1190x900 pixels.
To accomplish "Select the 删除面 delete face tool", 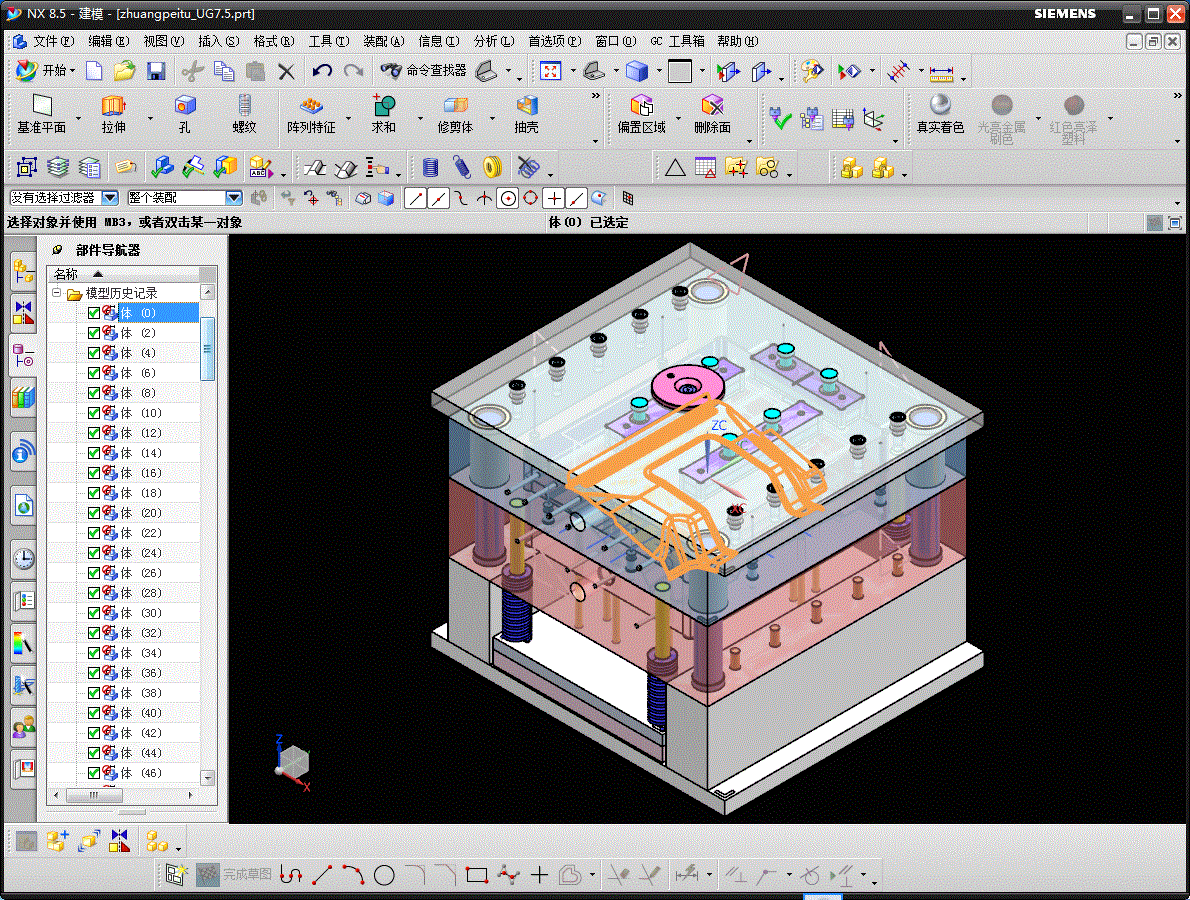I will 712,114.
